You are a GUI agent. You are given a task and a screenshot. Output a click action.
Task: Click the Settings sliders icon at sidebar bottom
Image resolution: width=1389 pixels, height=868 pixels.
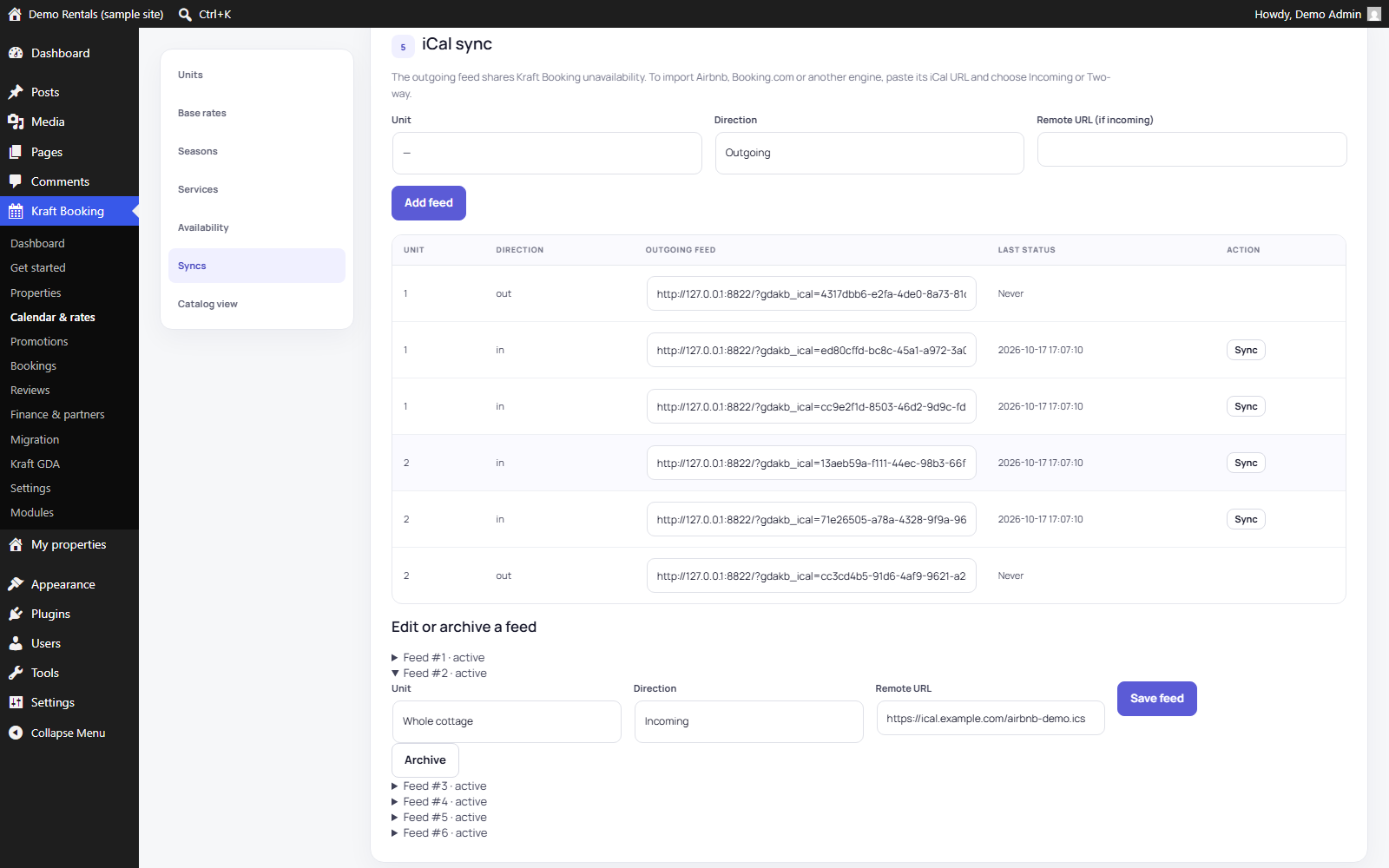tap(16, 702)
